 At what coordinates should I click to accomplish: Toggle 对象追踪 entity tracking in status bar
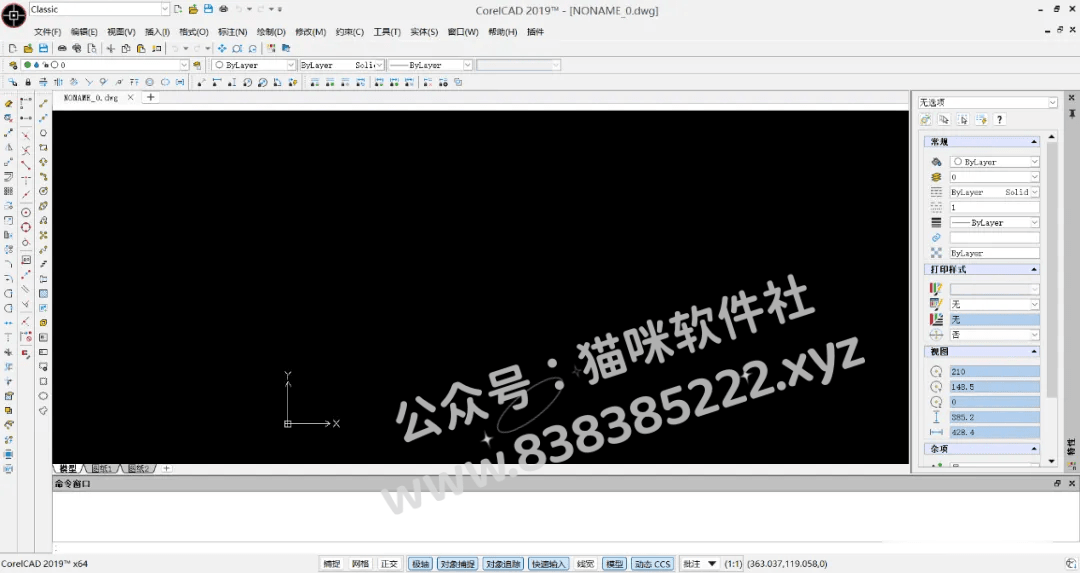pyautogui.click(x=503, y=563)
